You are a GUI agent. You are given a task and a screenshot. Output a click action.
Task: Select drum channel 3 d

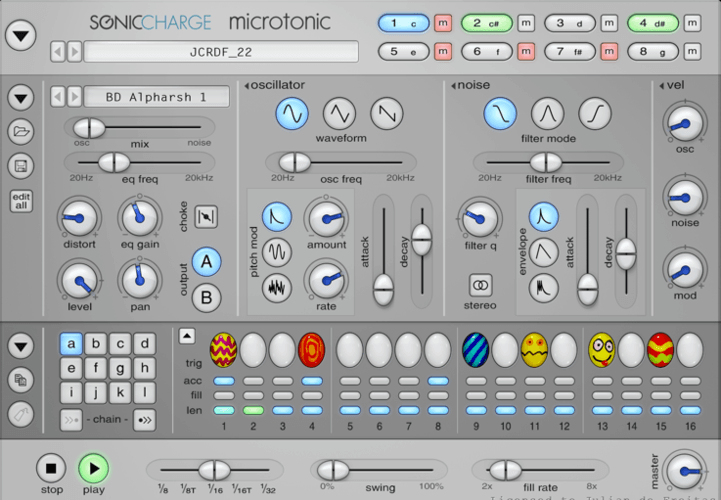click(570, 23)
